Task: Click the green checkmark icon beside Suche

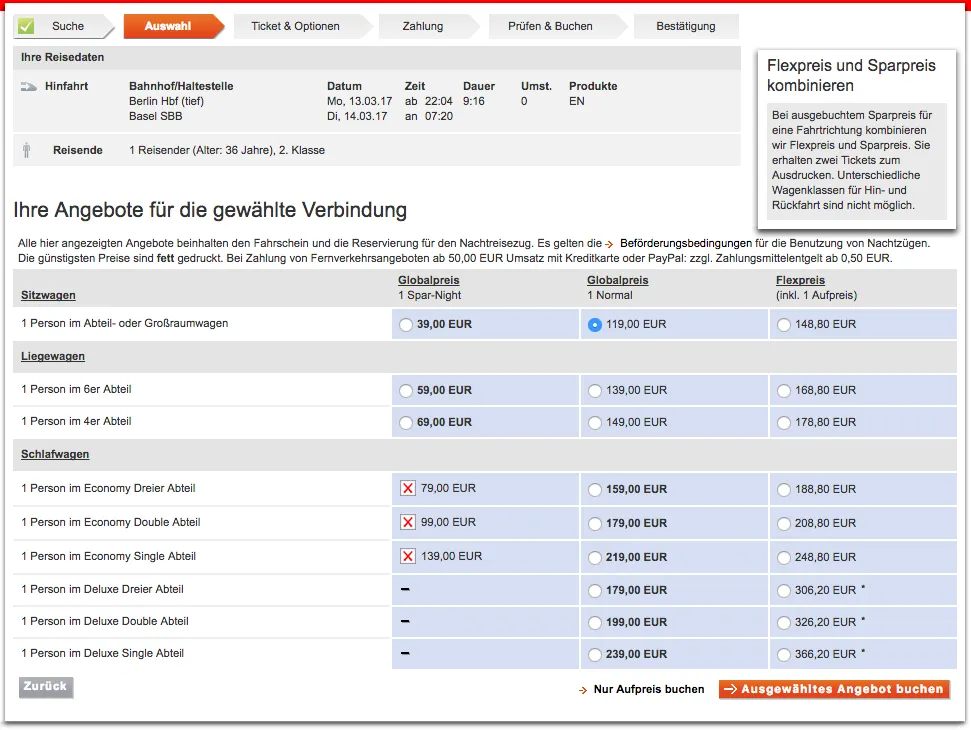Action: (x=26, y=26)
